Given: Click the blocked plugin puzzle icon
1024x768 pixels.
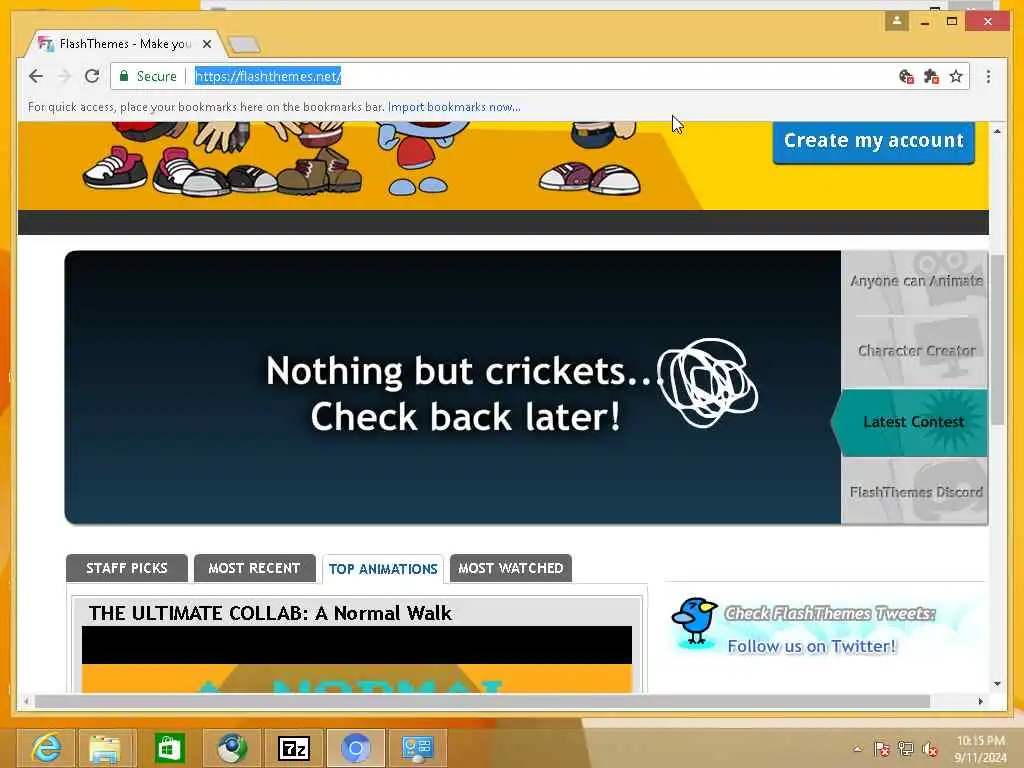Looking at the screenshot, I should [x=931, y=76].
